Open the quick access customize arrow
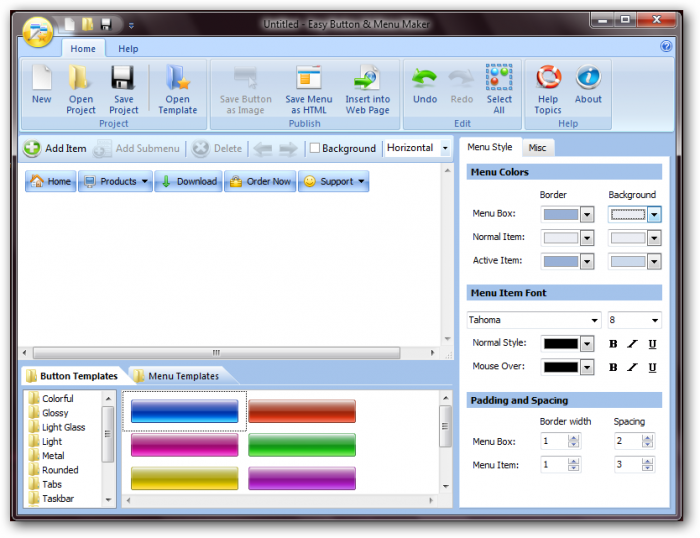The width and height of the screenshot is (700, 538). [131, 25]
